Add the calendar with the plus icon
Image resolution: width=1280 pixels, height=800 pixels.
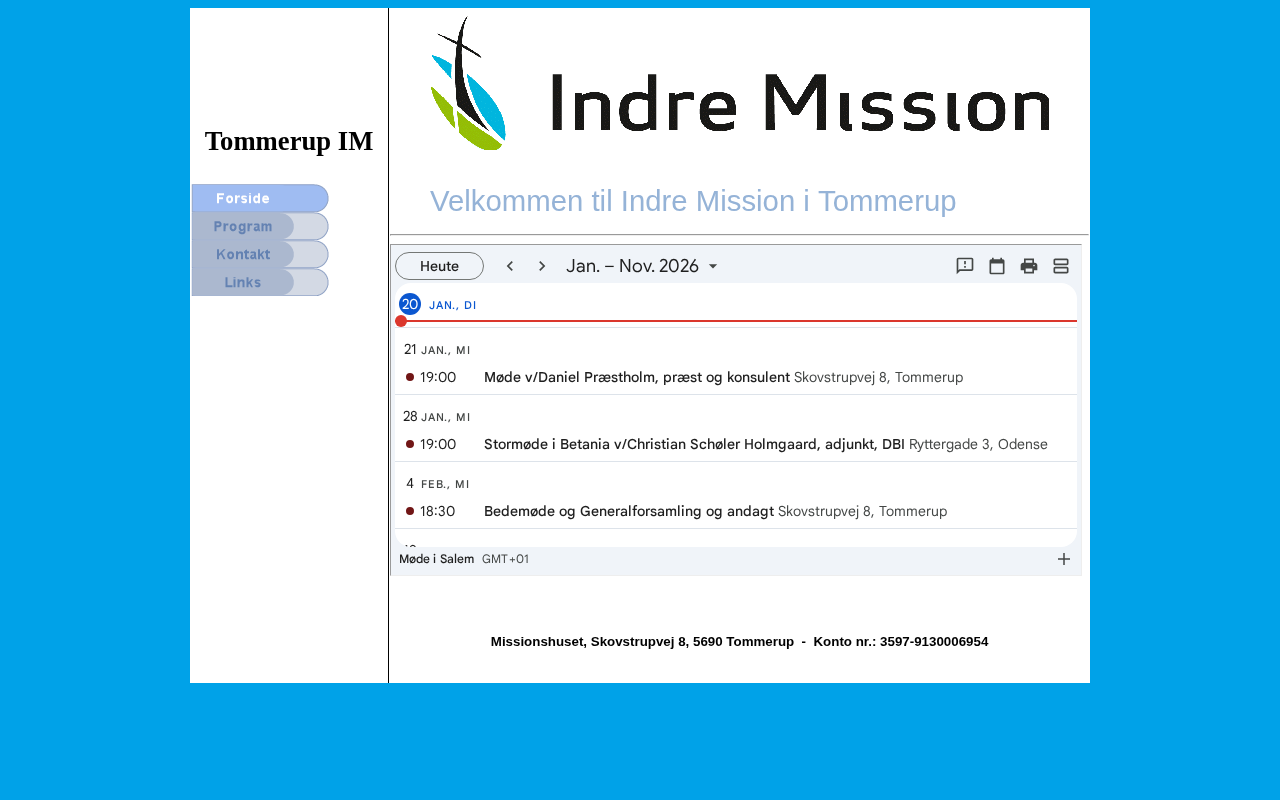coord(1064,559)
